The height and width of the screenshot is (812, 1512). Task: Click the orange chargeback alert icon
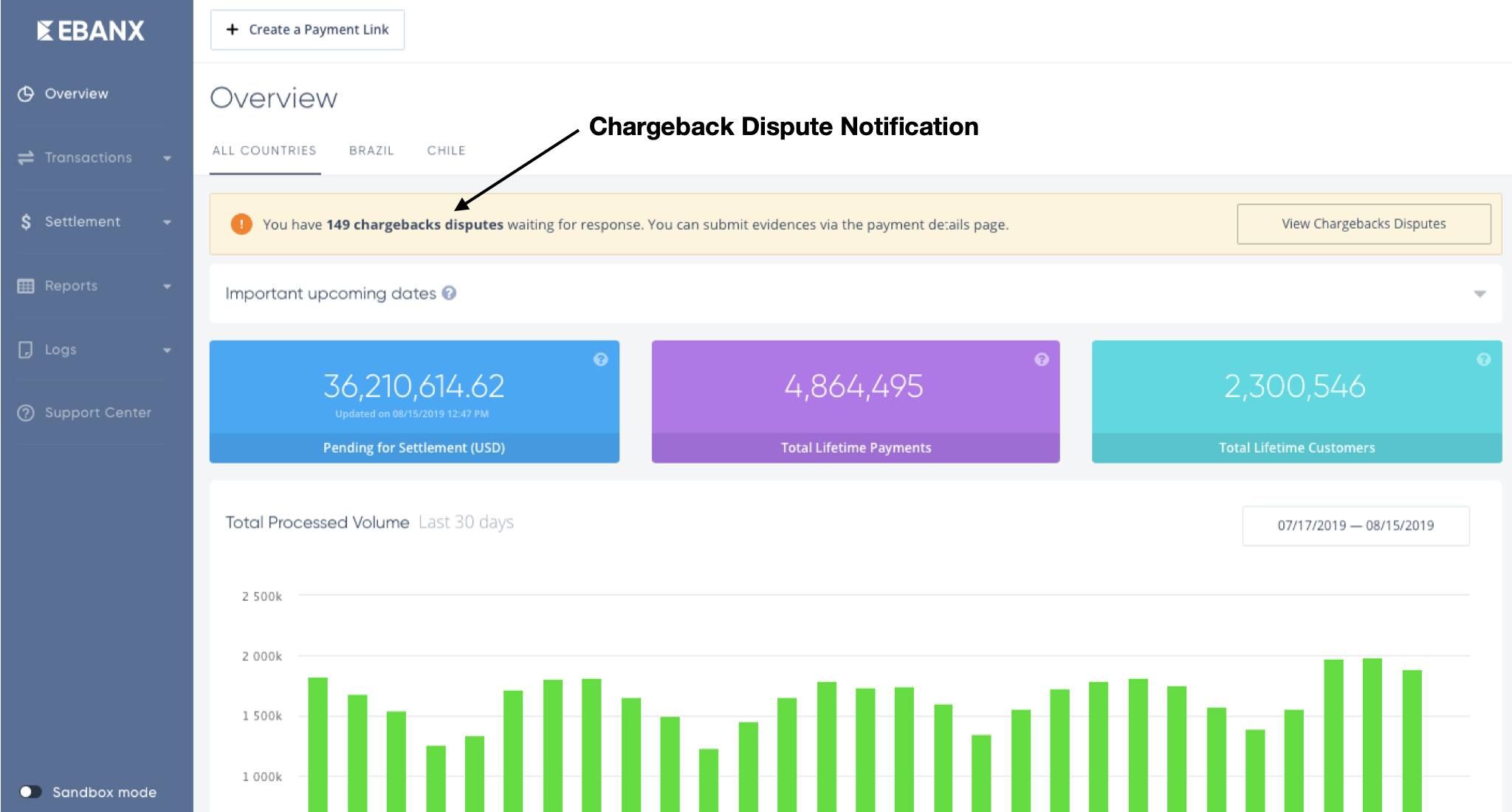pos(241,224)
